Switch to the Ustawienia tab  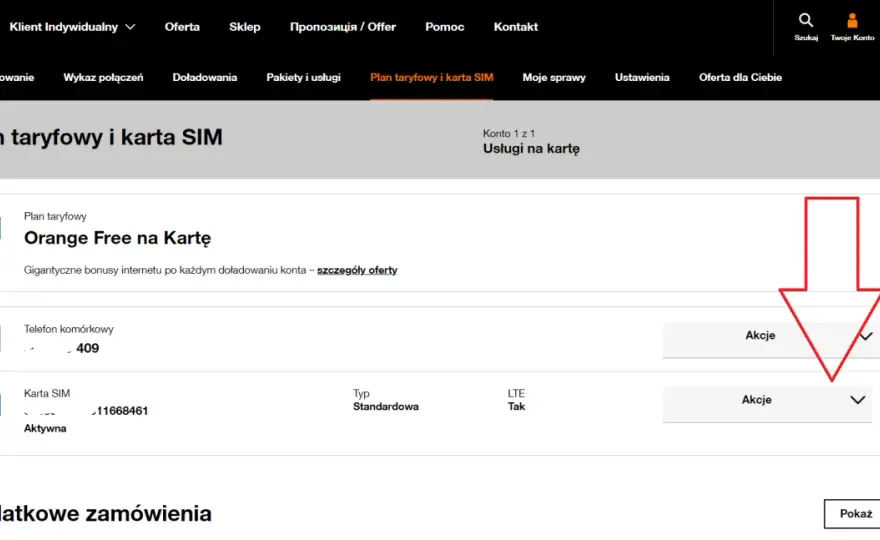point(642,77)
